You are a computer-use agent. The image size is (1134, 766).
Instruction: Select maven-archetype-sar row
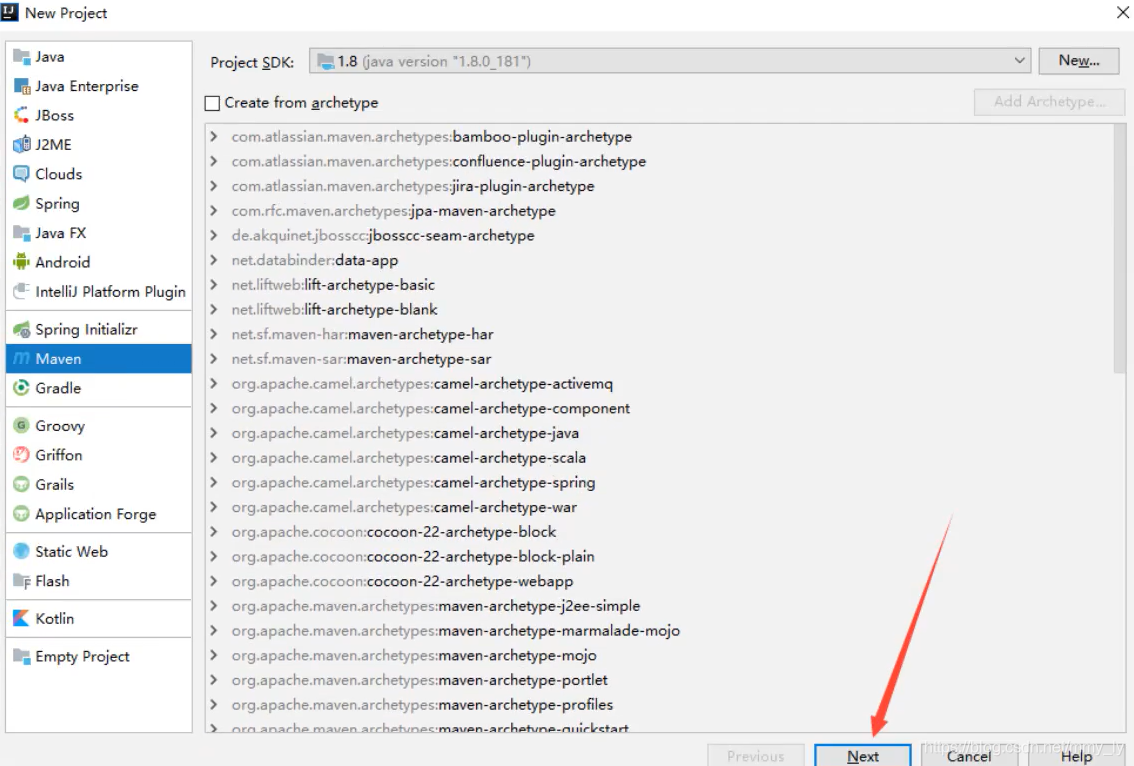pyautogui.click(x=659, y=359)
